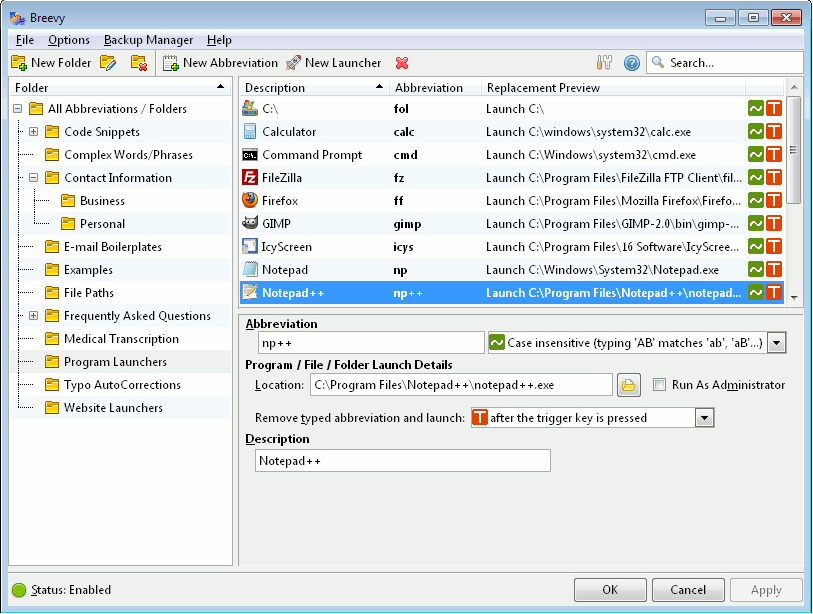Expand the Code Snippets folder

coord(33,132)
